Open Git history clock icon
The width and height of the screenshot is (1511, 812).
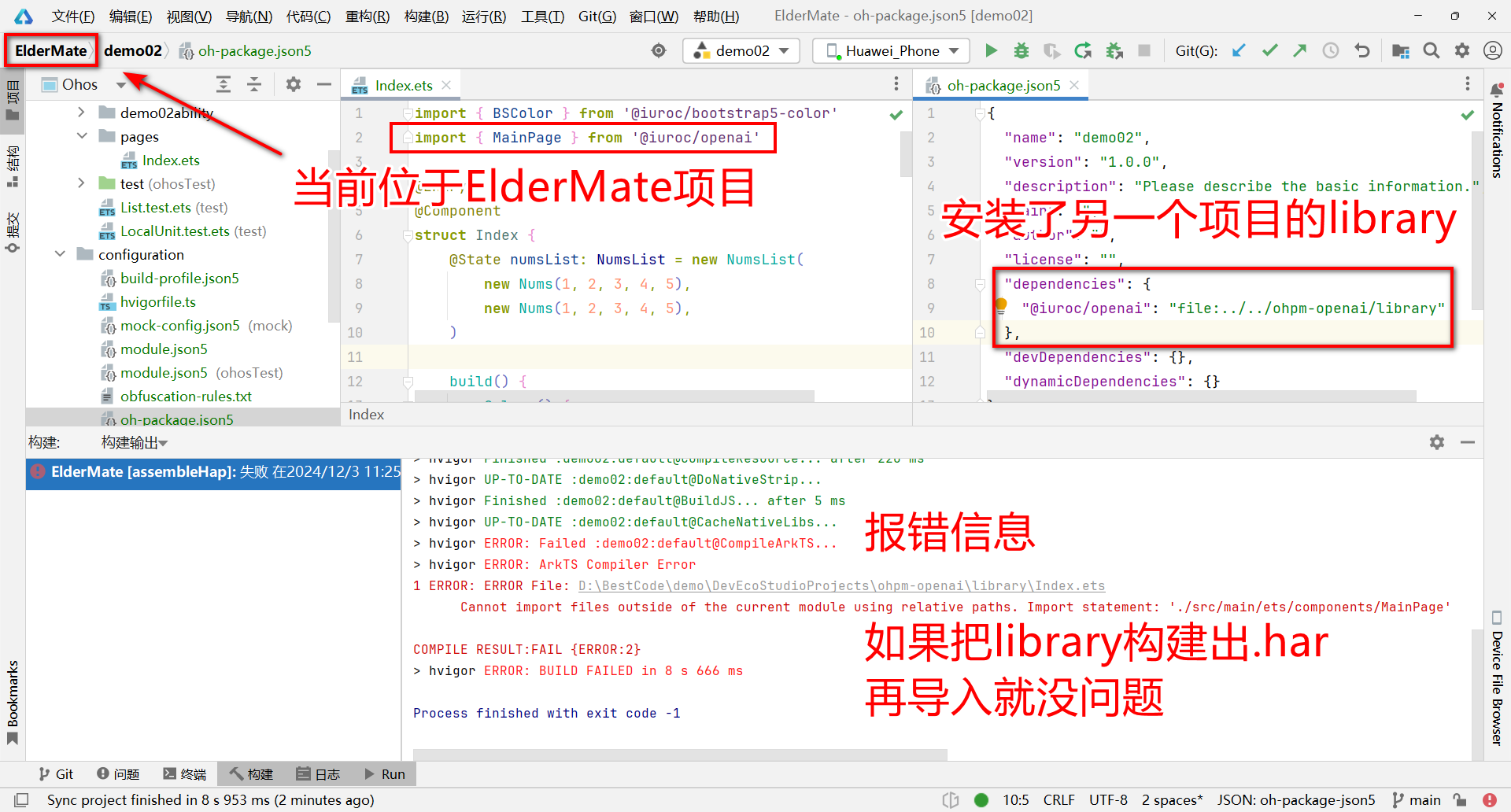pyautogui.click(x=1331, y=51)
